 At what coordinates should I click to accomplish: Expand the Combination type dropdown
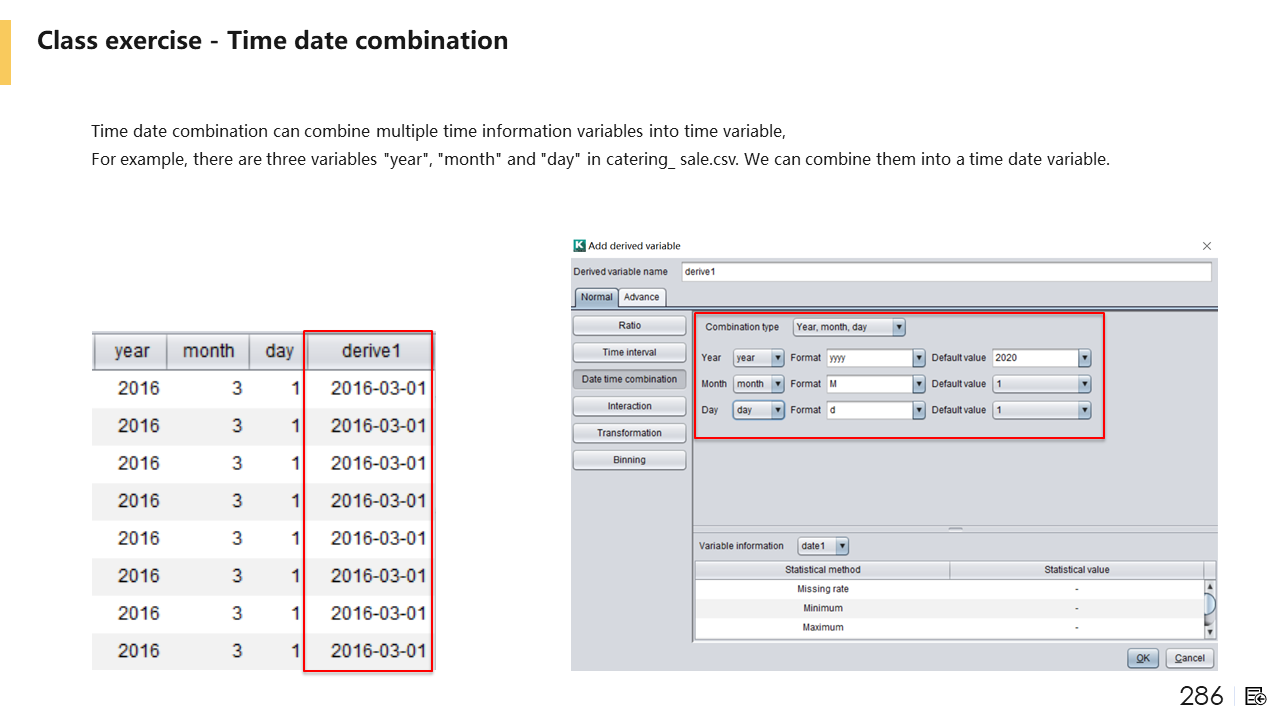click(899, 327)
